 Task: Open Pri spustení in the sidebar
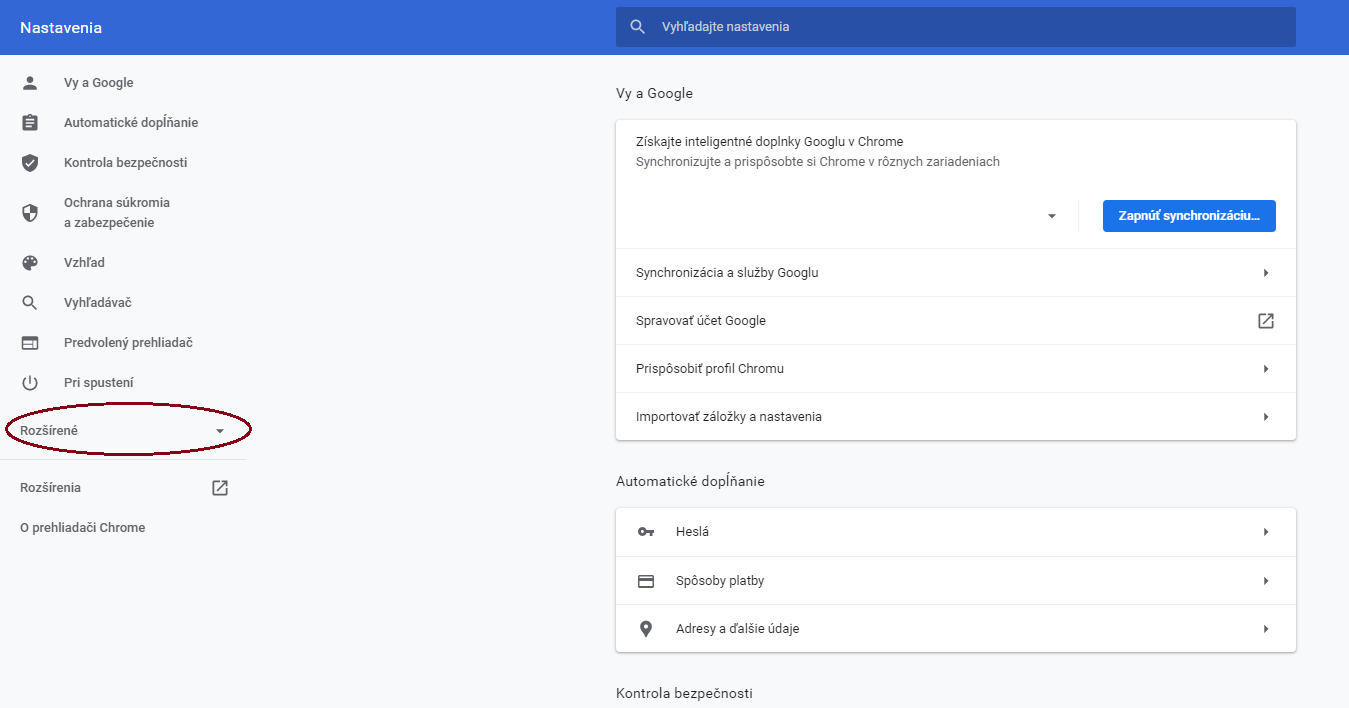pos(99,383)
